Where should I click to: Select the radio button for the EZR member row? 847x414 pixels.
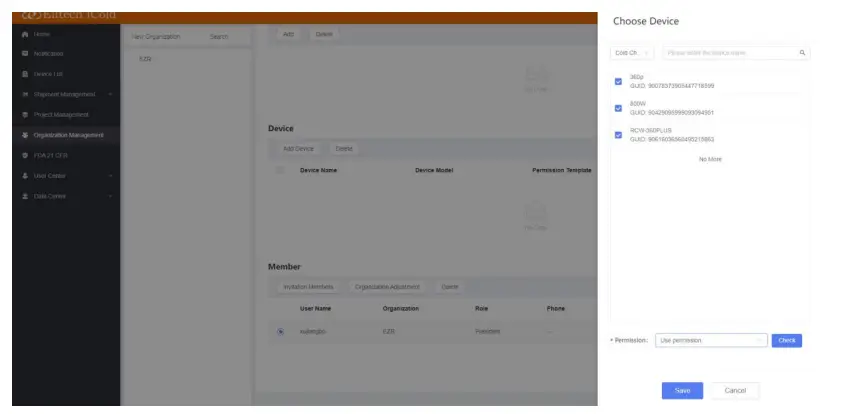(280, 332)
